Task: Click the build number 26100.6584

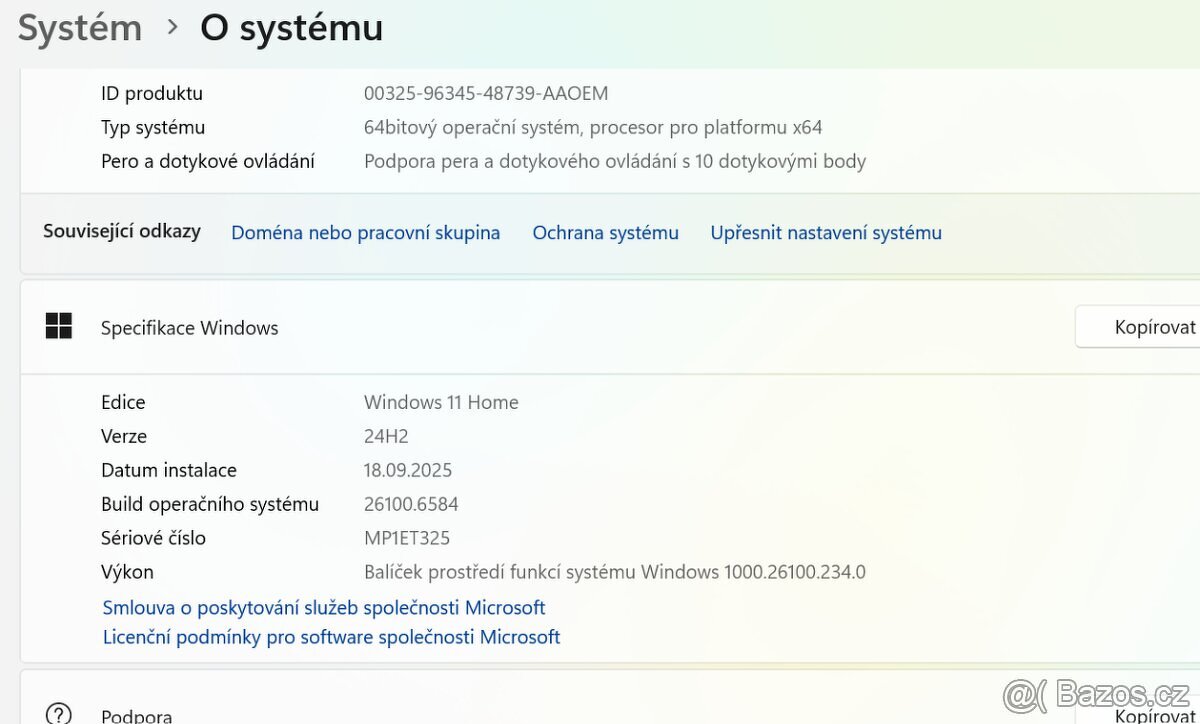Action: pos(411,504)
